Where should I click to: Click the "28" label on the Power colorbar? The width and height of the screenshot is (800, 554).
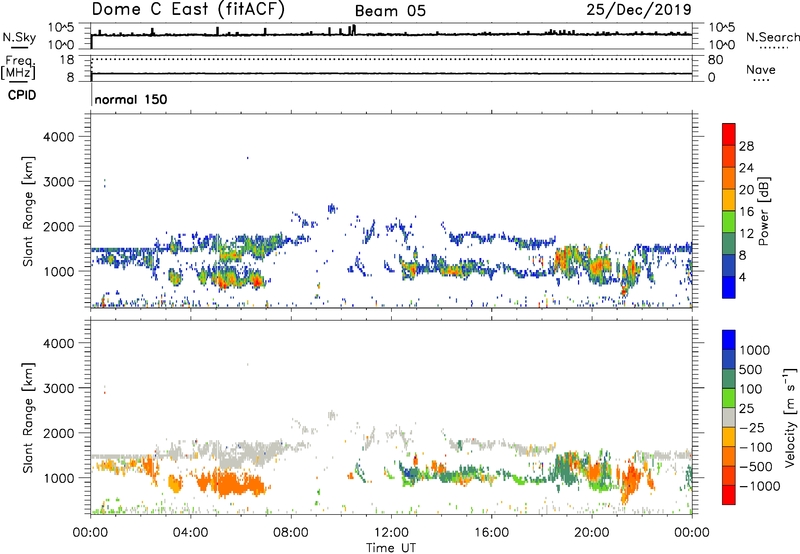pyautogui.click(x=746, y=146)
